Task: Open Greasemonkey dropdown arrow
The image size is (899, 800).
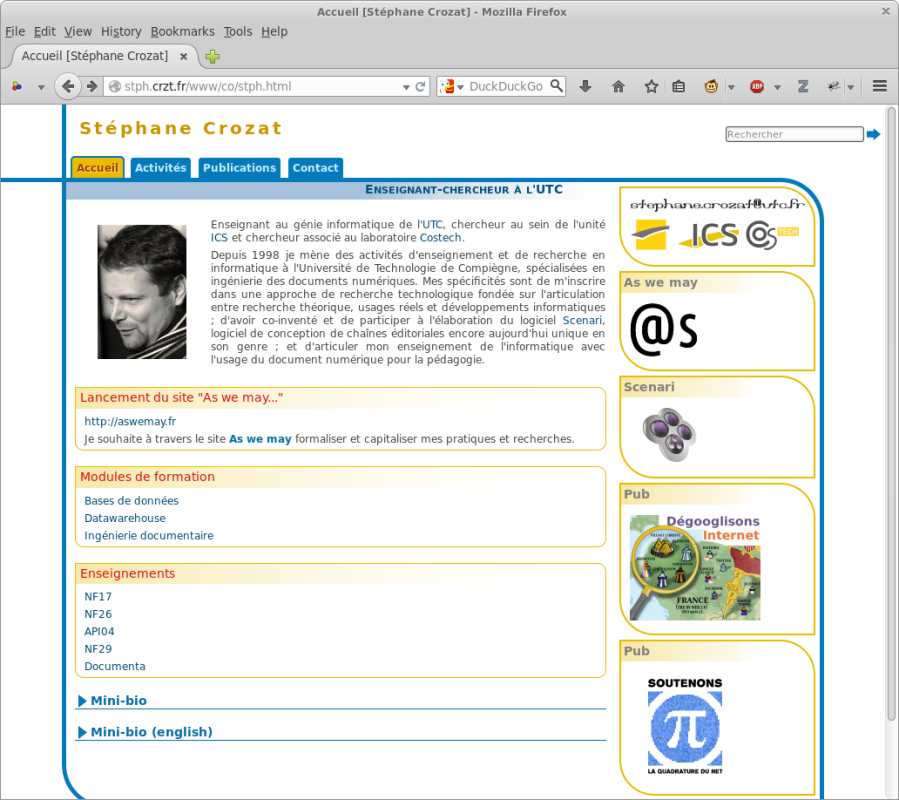Action: click(x=731, y=87)
